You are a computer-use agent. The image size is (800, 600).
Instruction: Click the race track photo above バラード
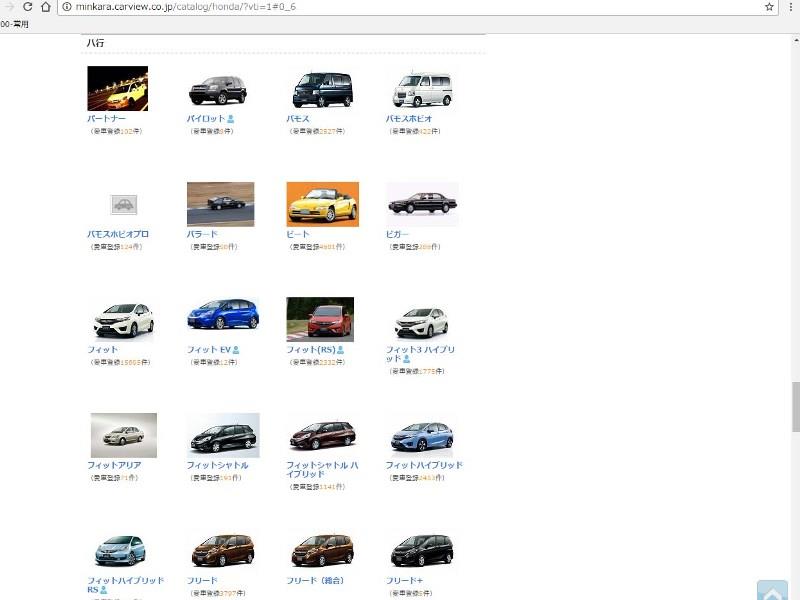(x=220, y=204)
